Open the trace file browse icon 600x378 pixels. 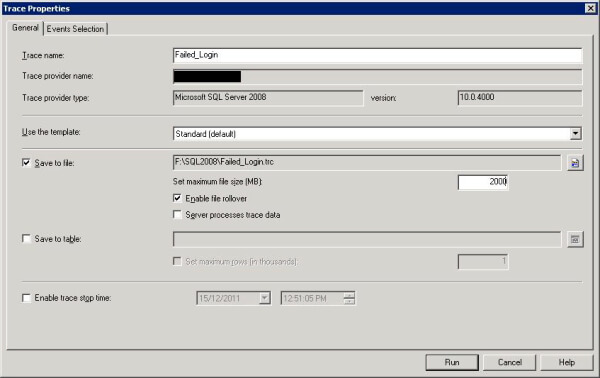pyautogui.click(x=575, y=163)
